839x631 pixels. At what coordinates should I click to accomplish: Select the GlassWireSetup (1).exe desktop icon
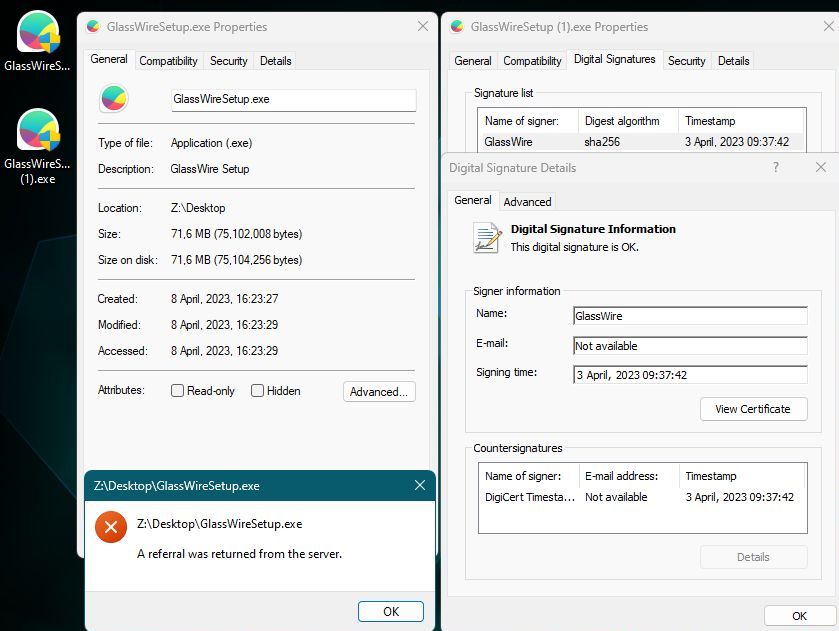point(37,146)
